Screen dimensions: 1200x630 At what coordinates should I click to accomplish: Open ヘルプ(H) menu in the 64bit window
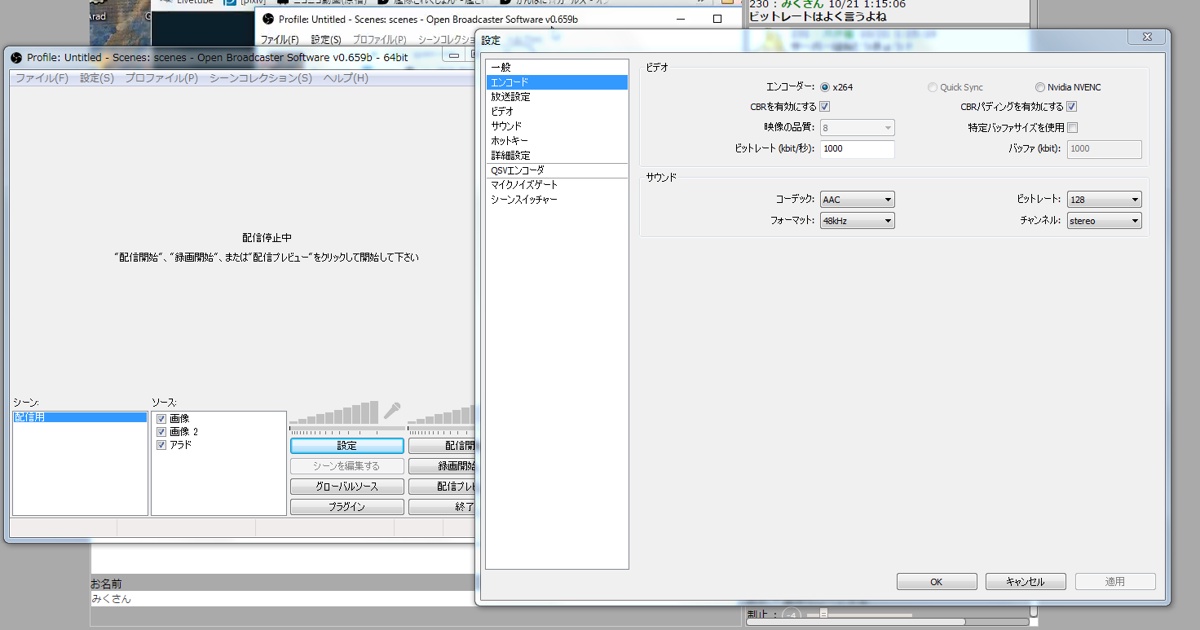(x=346, y=78)
